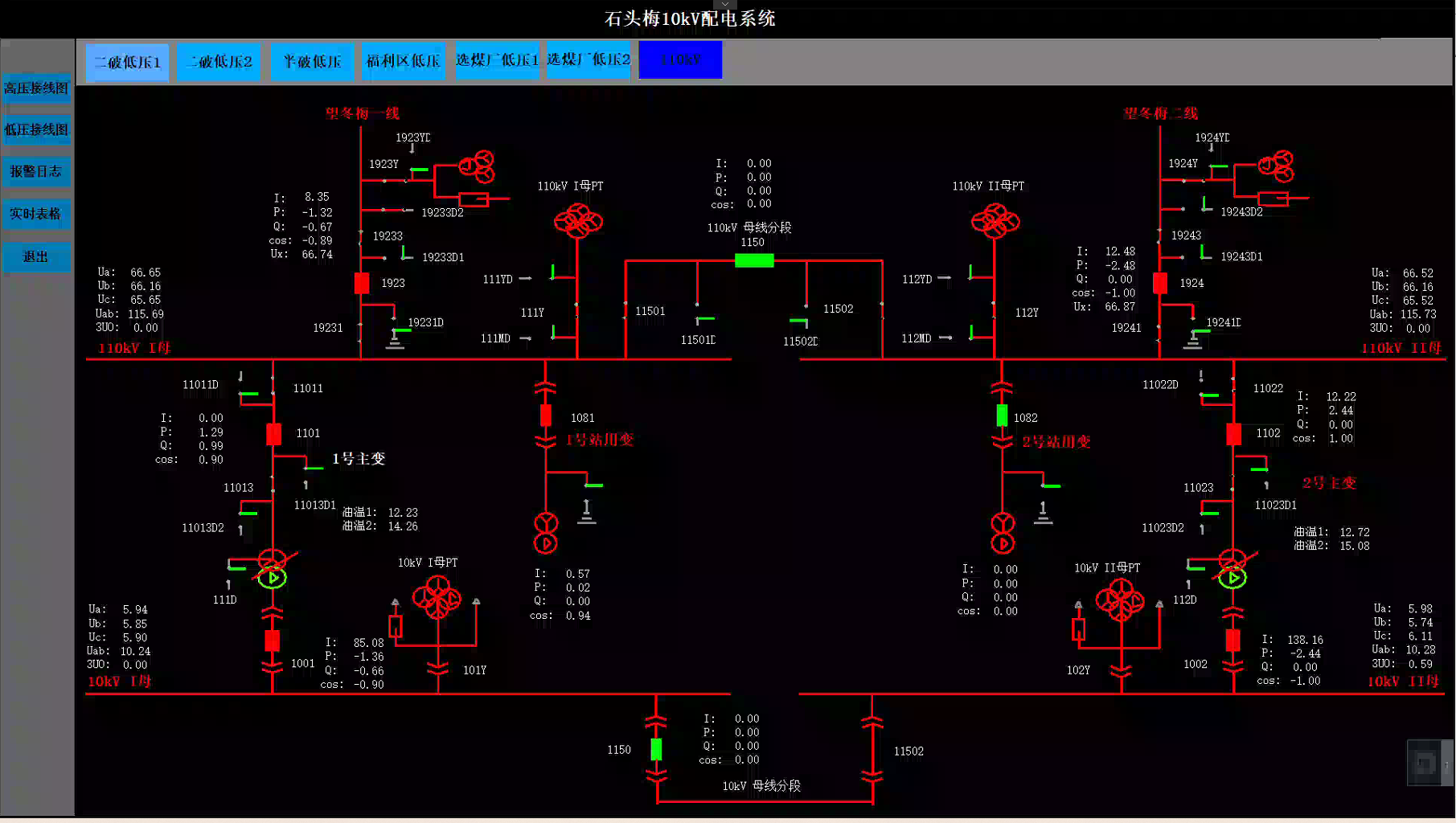Open the 实时表格 real-time table

[36, 214]
